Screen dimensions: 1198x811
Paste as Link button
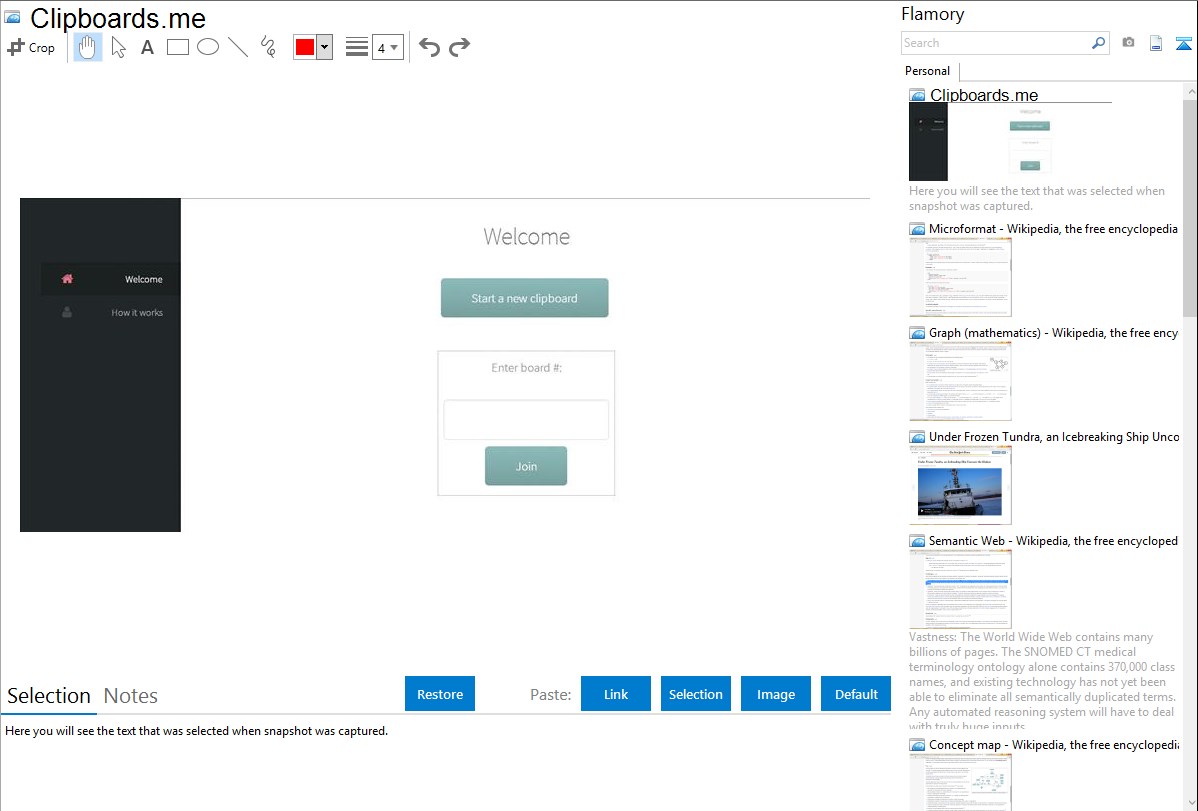click(x=616, y=694)
